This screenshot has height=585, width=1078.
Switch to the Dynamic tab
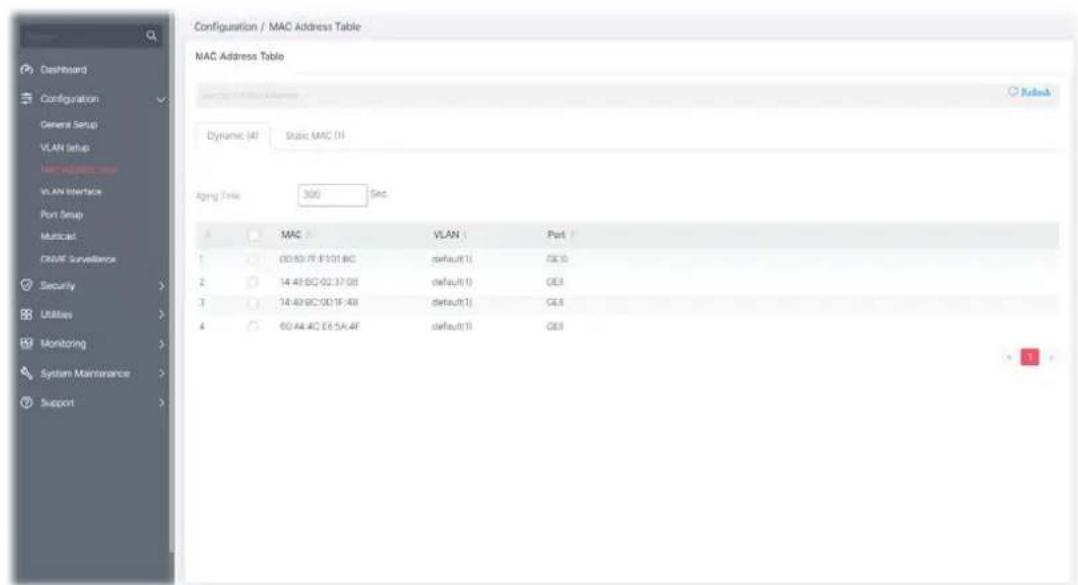(233, 135)
